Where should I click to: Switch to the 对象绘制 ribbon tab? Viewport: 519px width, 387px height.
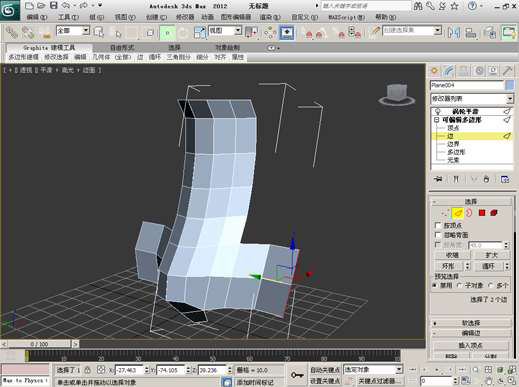tap(227, 48)
